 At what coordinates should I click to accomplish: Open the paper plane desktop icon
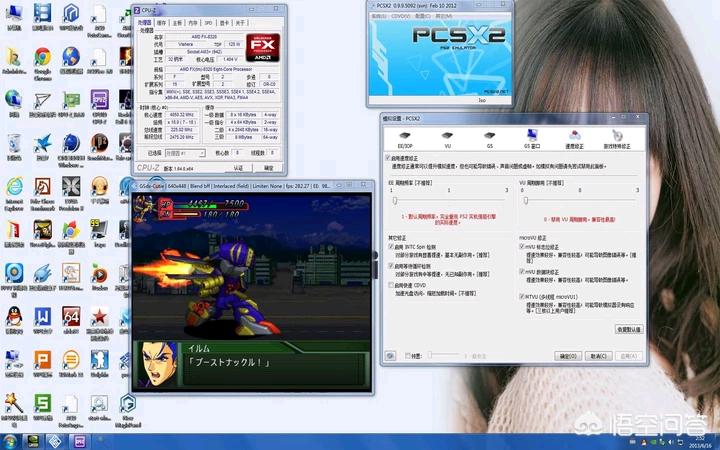(42, 104)
